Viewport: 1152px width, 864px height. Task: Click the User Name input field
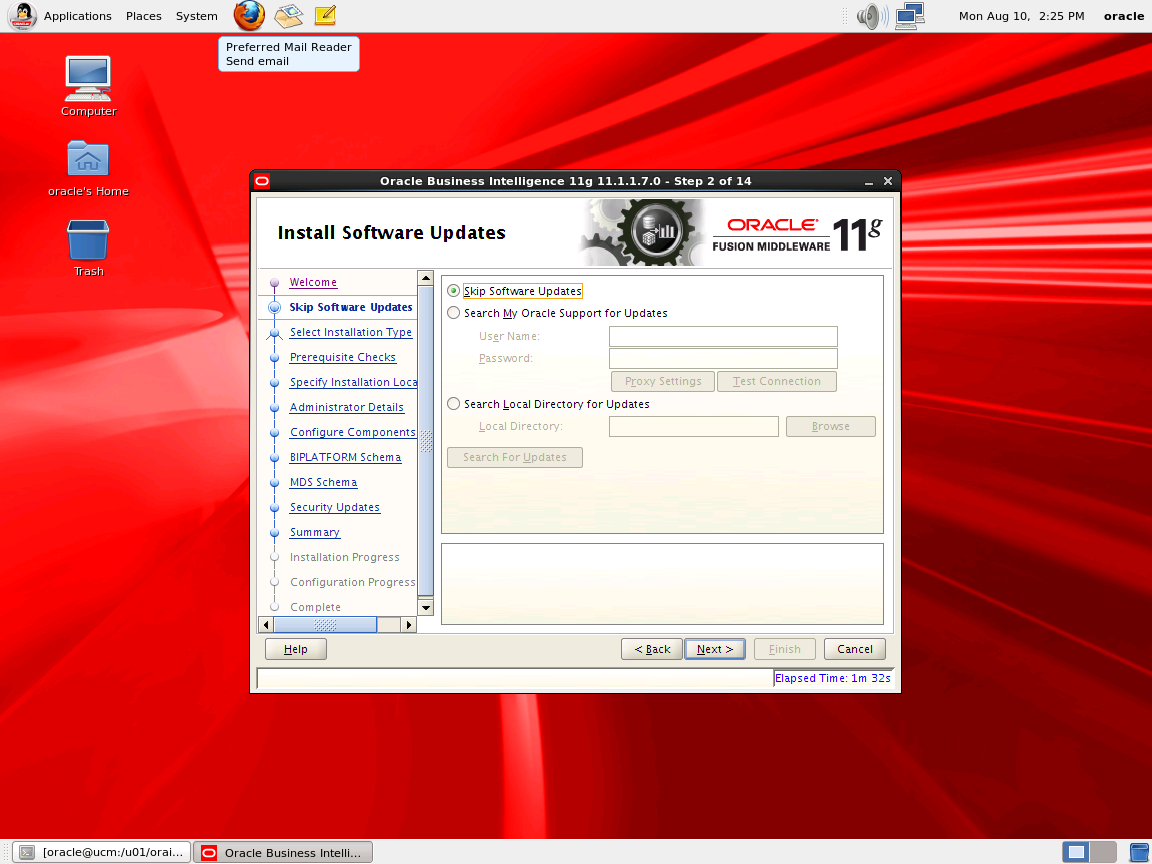point(723,336)
